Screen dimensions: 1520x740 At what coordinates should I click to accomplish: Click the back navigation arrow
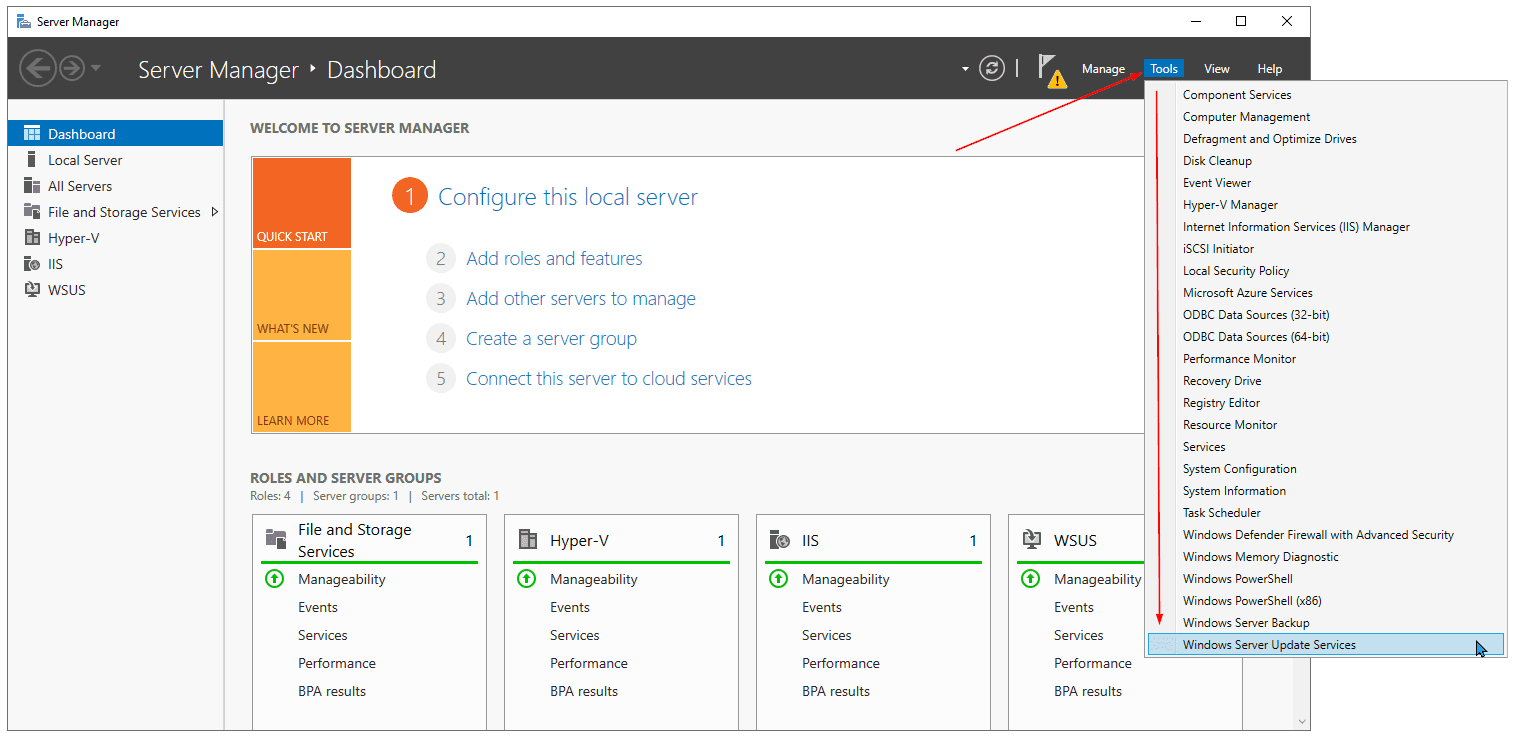click(x=37, y=69)
